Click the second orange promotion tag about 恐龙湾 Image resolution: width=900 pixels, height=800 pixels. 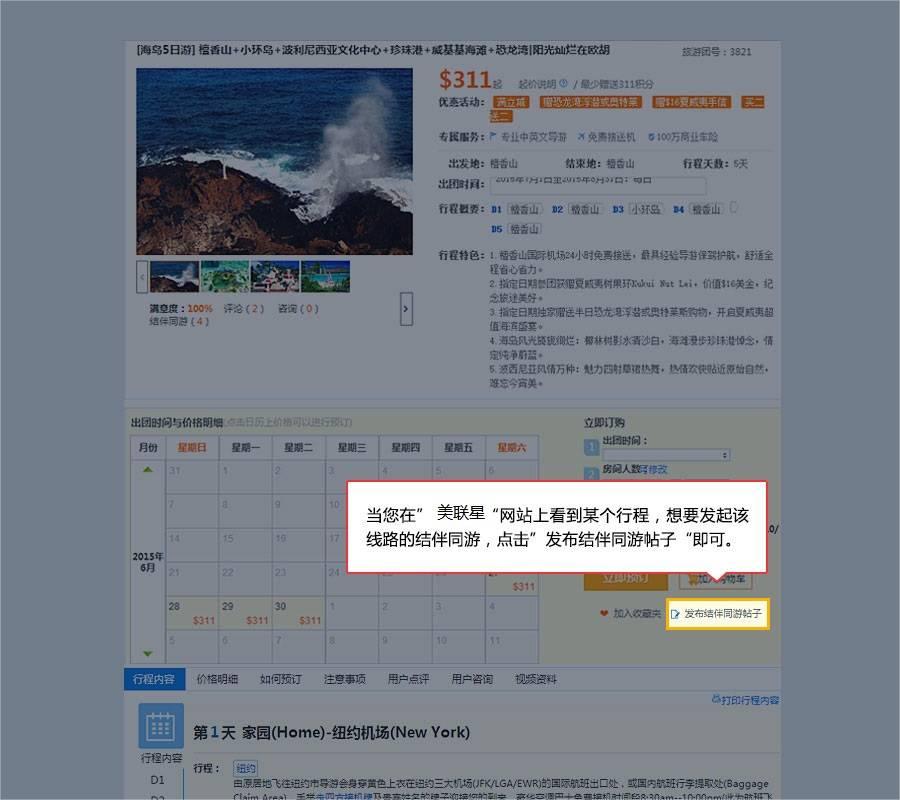tap(590, 102)
